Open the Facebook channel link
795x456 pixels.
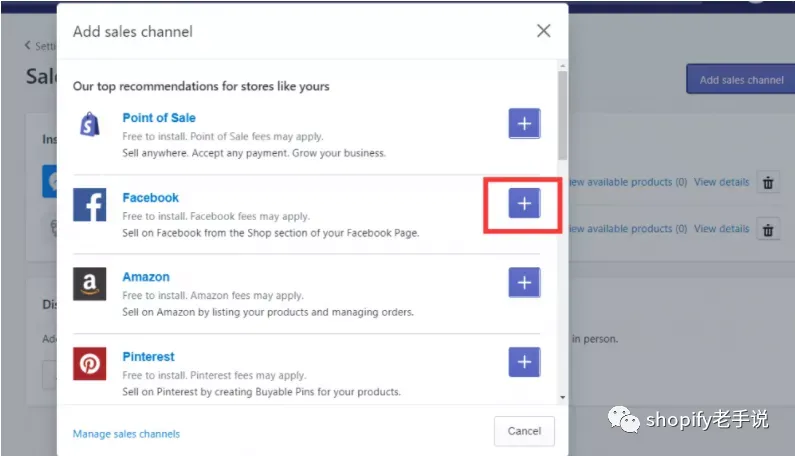(151, 198)
